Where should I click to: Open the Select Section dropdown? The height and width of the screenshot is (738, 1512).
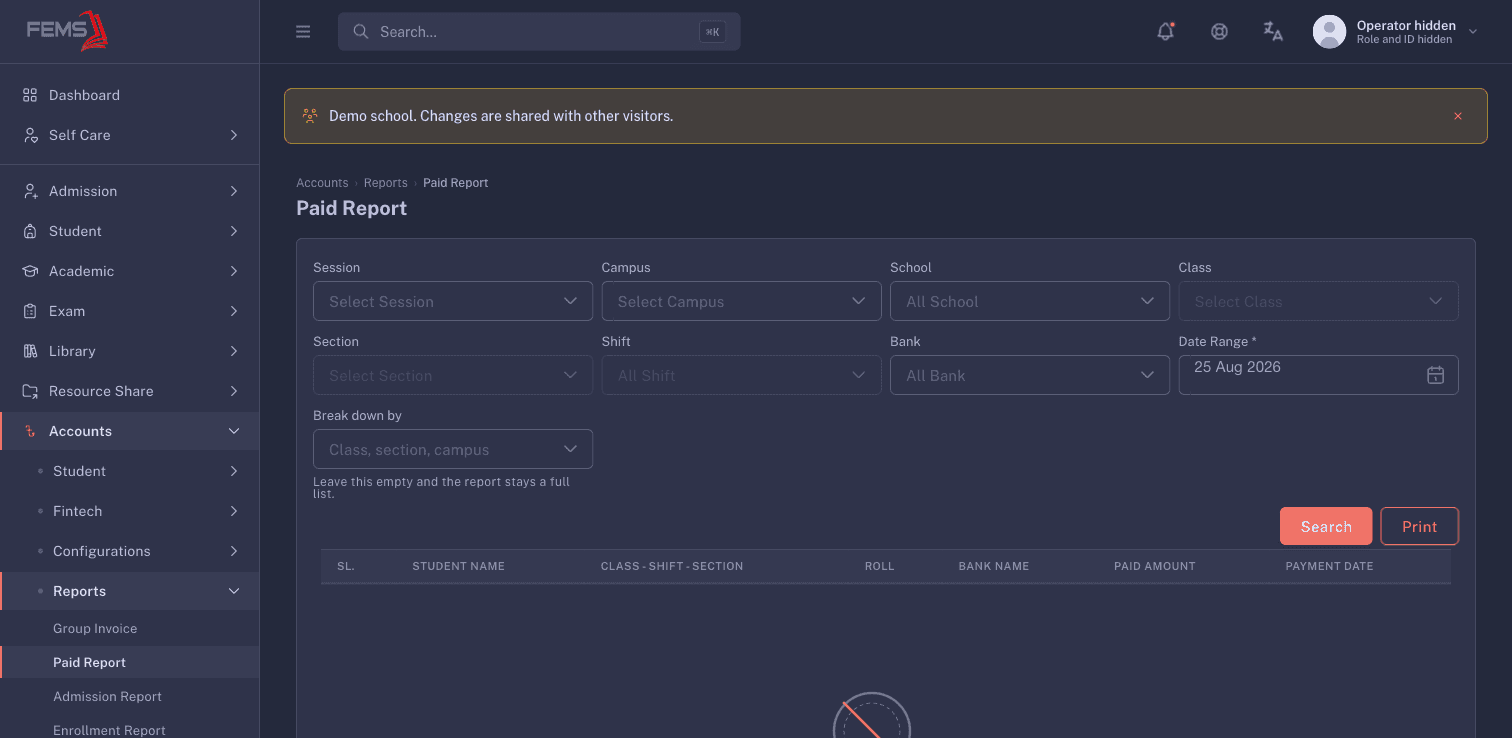pos(453,375)
